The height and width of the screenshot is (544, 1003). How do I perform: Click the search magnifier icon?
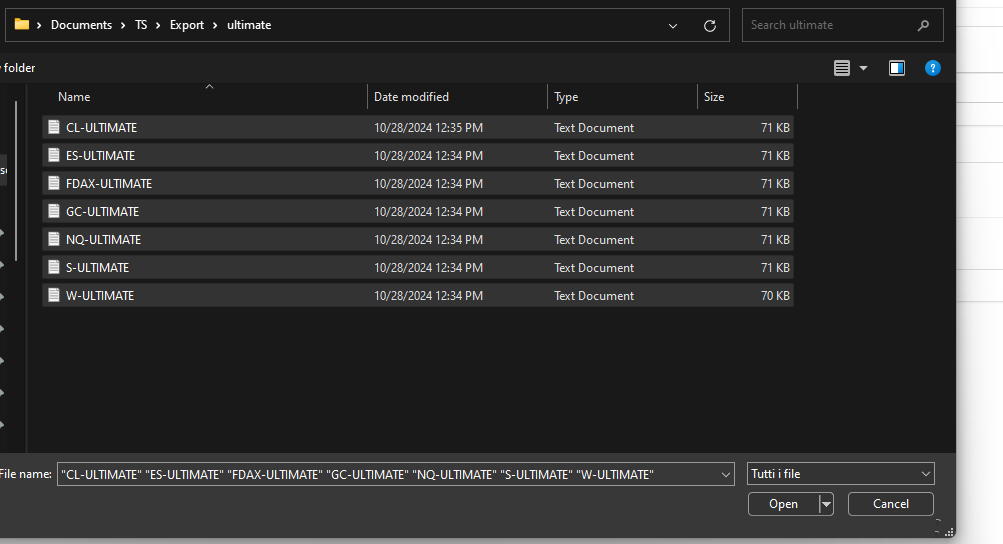pyautogui.click(x=922, y=26)
